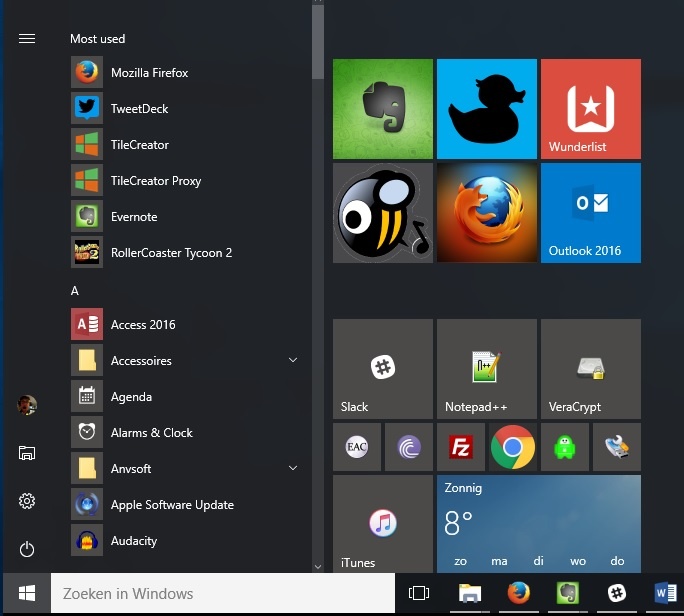Open the VeraCrypt tile

tap(591, 369)
